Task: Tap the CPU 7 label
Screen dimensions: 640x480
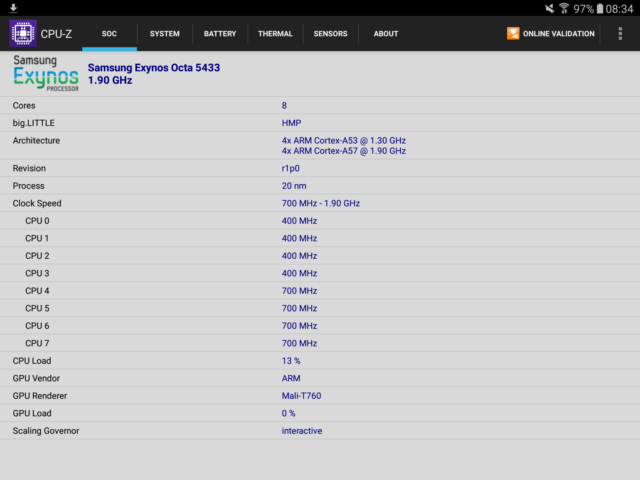Action: pyautogui.click(x=37, y=343)
